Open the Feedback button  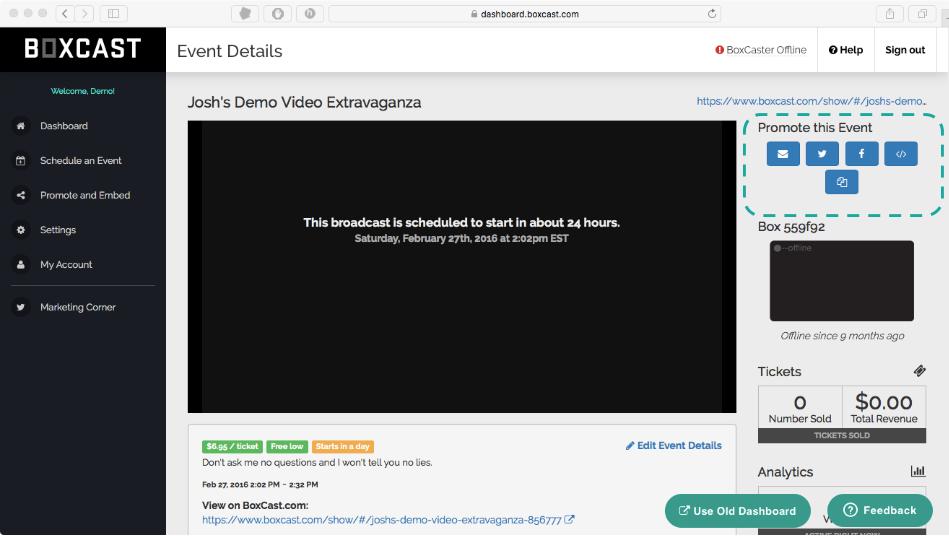click(x=879, y=510)
